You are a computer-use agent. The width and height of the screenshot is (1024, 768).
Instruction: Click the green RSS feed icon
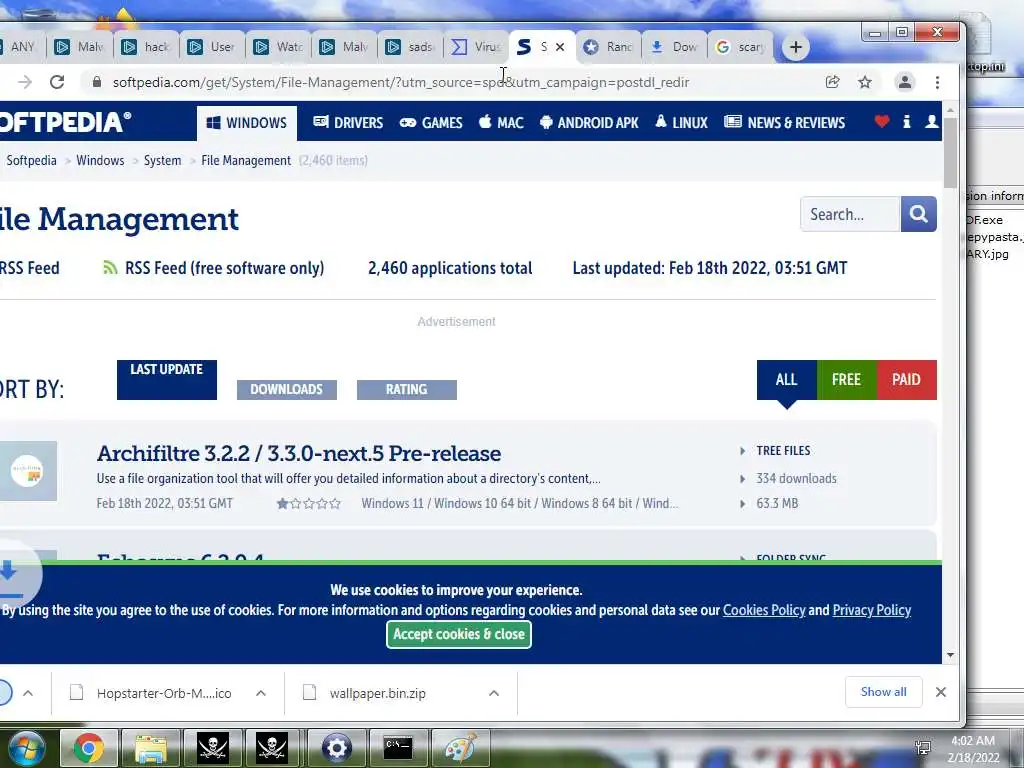[110, 268]
